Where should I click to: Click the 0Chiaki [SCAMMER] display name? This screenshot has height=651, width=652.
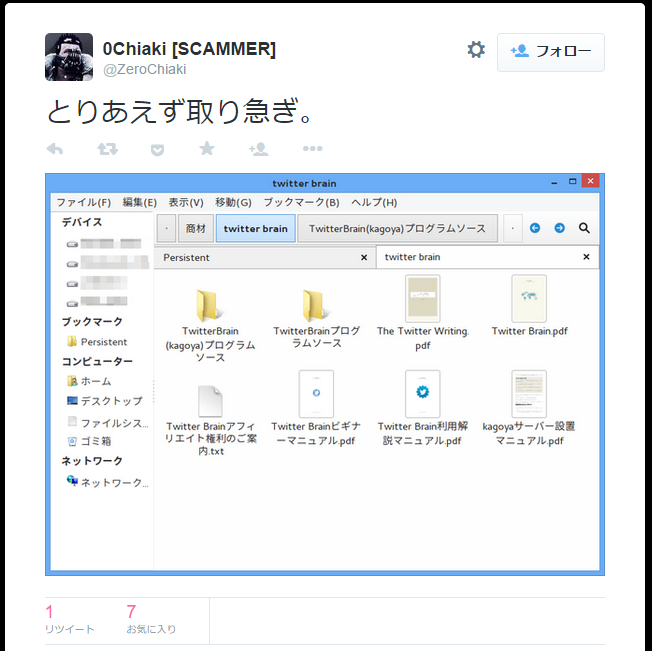189,49
